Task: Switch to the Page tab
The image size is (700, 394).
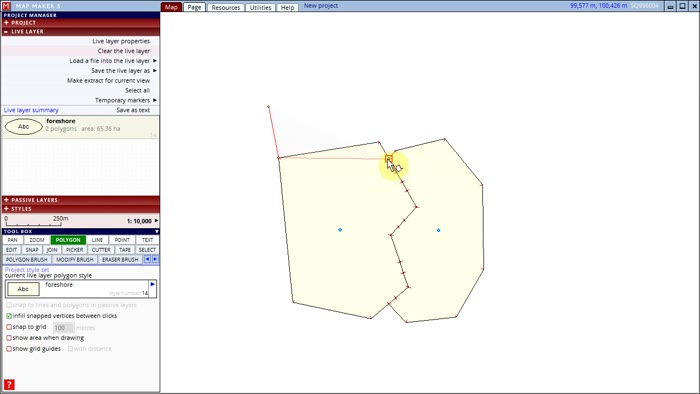Action: 194,7
